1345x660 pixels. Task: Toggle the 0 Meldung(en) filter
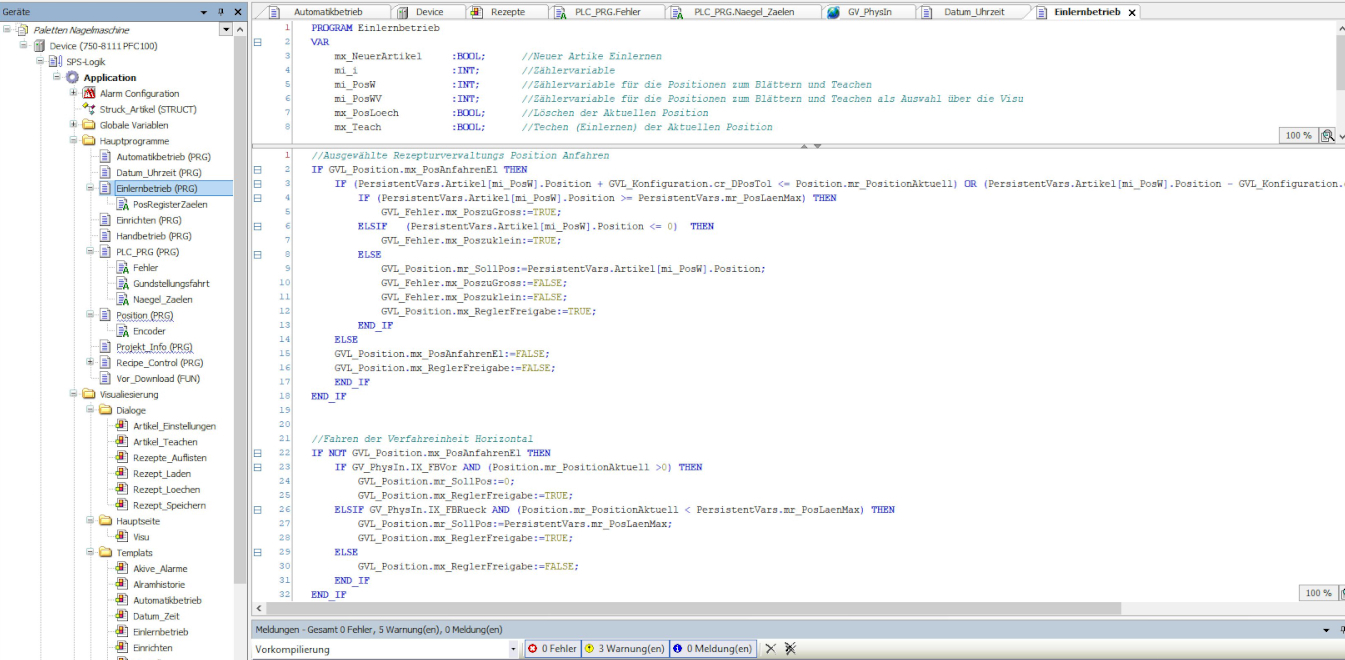(712, 649)
